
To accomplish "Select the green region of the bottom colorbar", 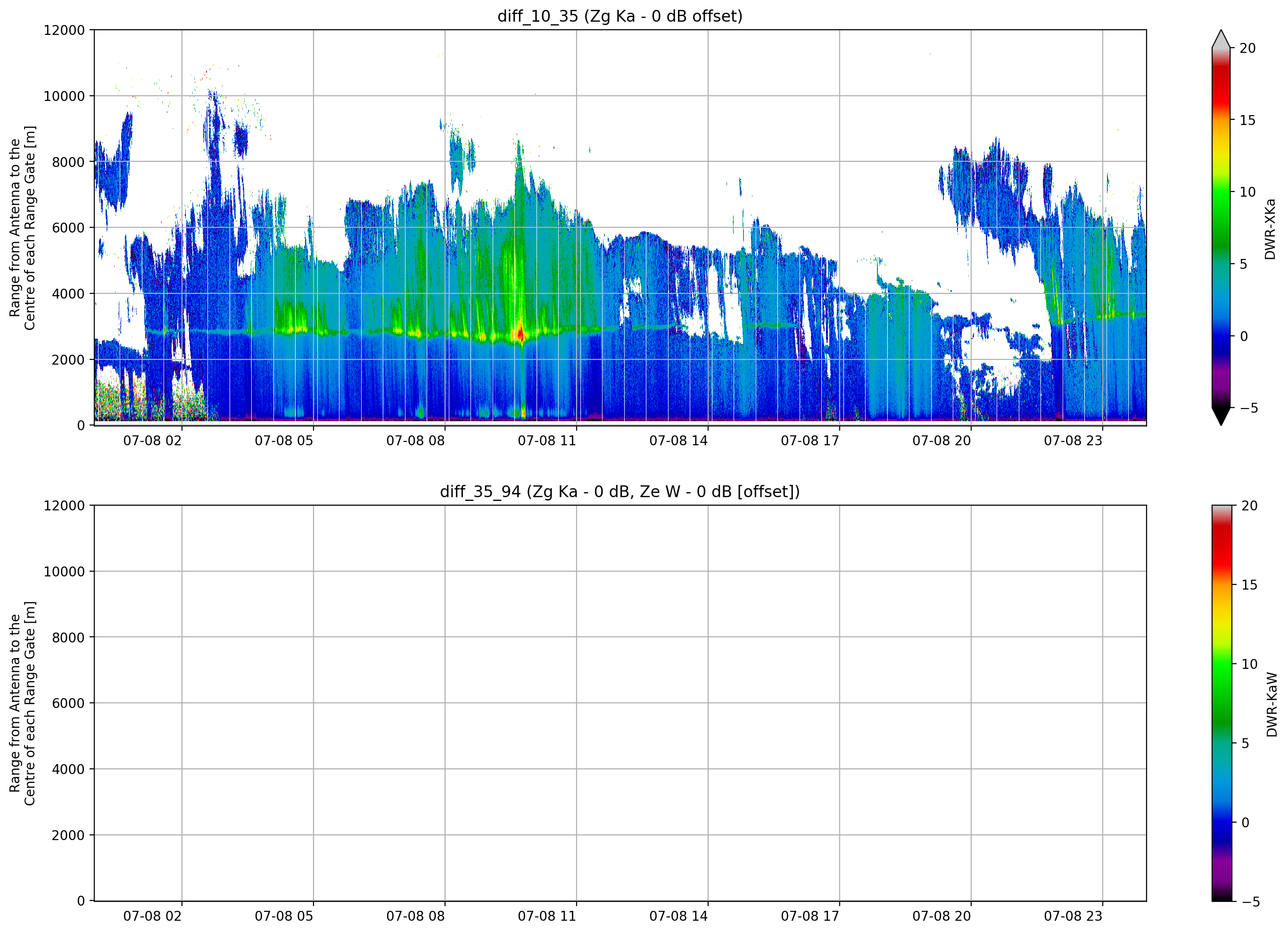I will tap(1222, 688).
